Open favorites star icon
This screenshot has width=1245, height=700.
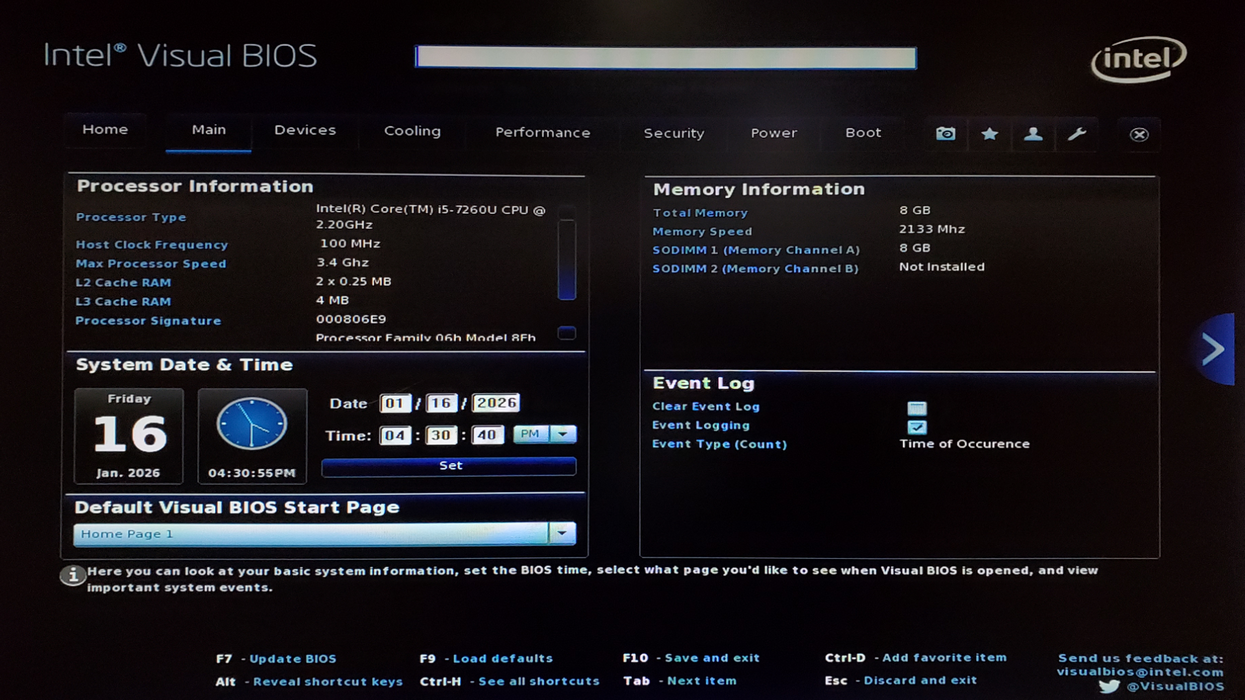989,134
